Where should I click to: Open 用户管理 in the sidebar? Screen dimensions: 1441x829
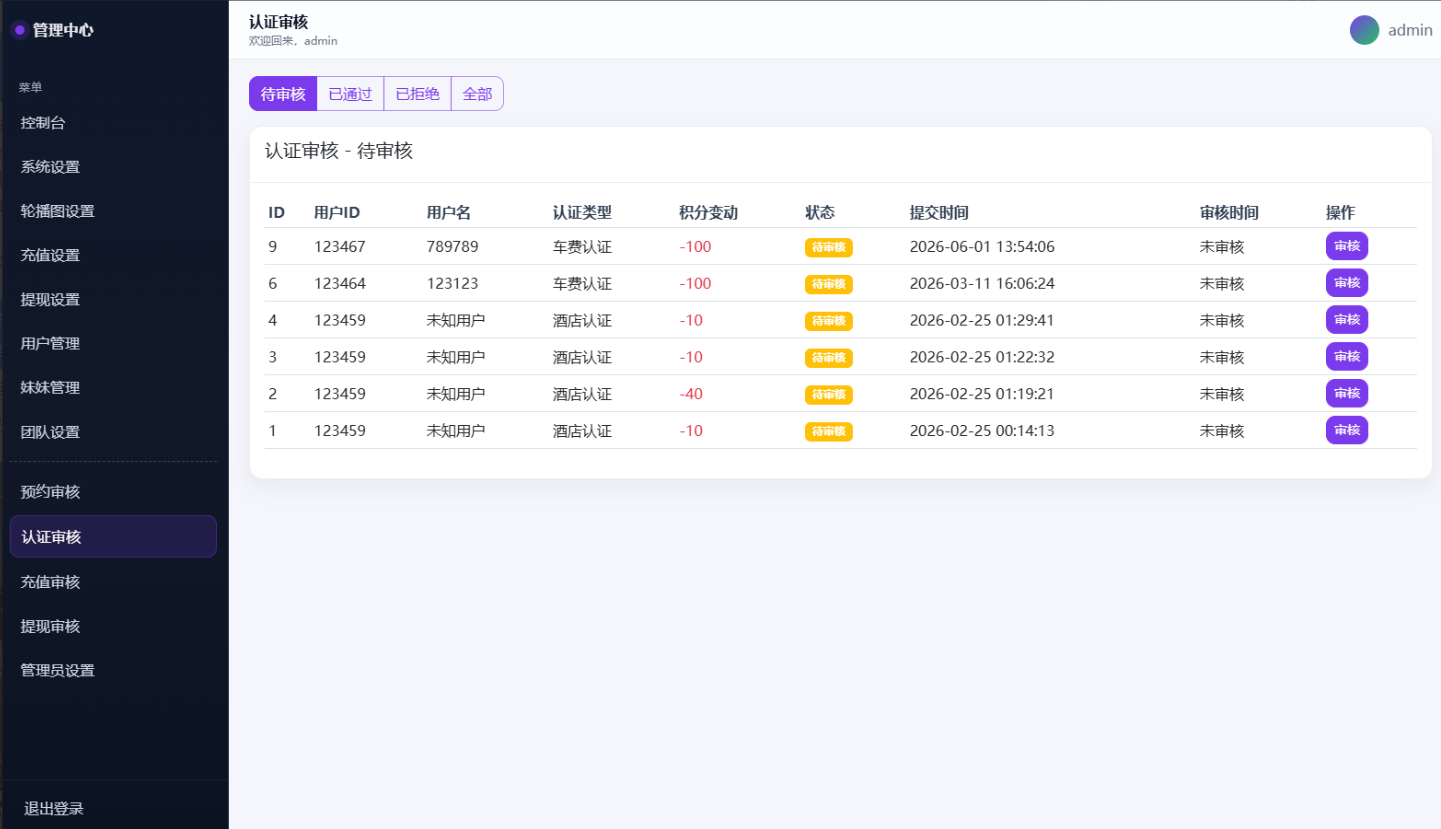[x=114, y=343]
